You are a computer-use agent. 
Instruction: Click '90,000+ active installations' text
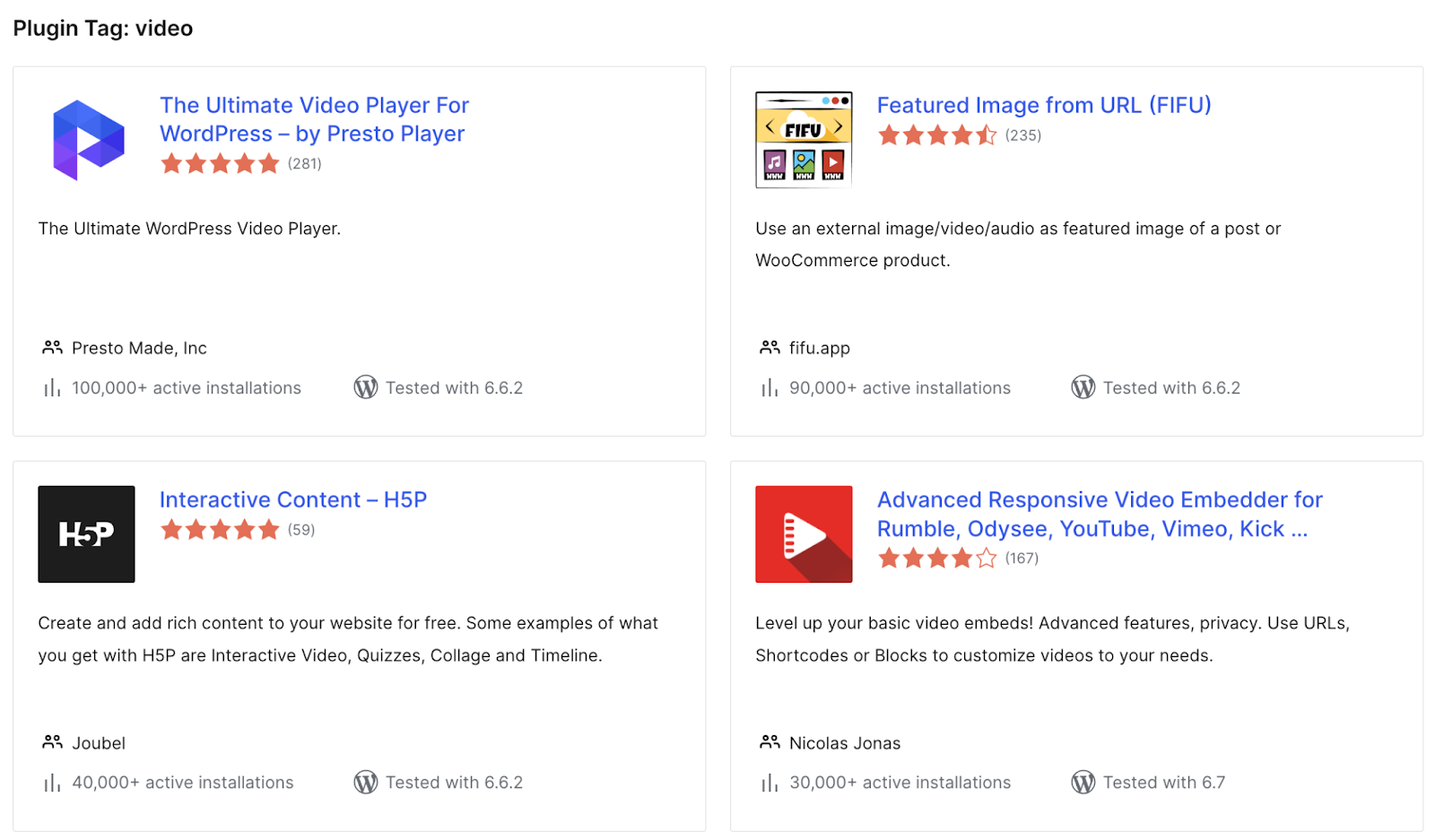pyautogui.click(x=900, y=388)
